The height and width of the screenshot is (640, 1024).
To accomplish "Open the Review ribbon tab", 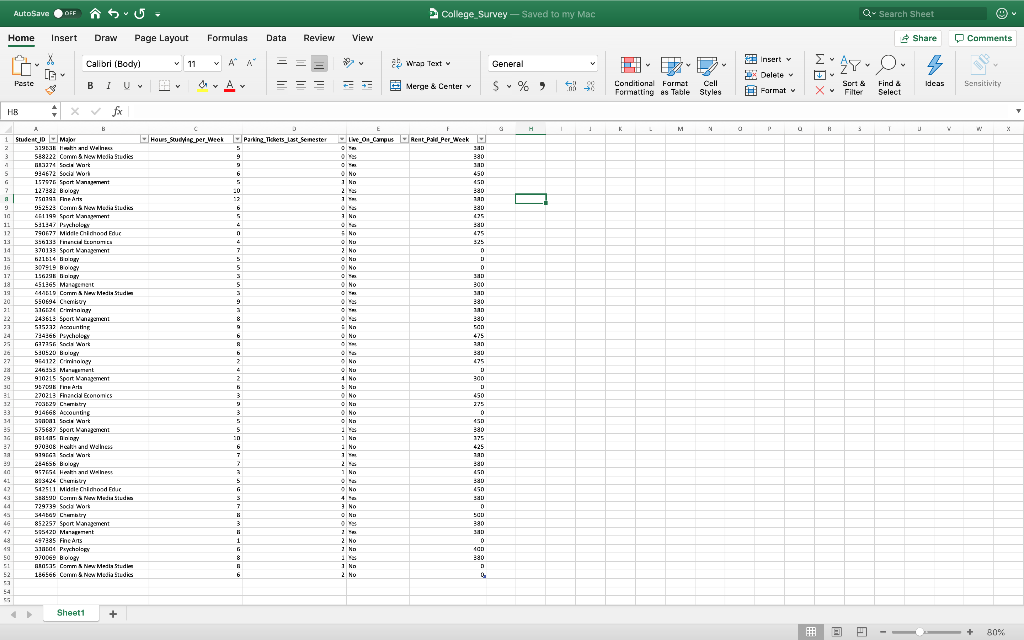I will 318,38.
